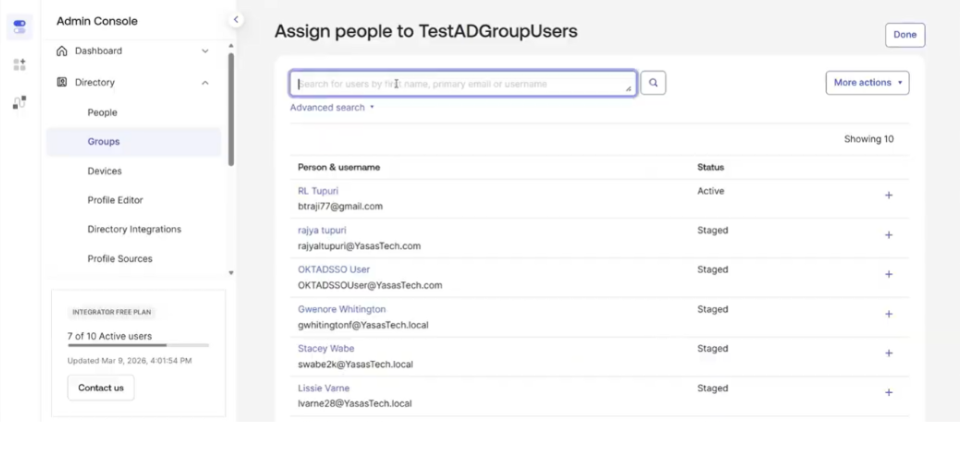Expand the Dashboard menu section
Image resolution: width=960 pixels, height=455 pixels.
tap(205, 51)
